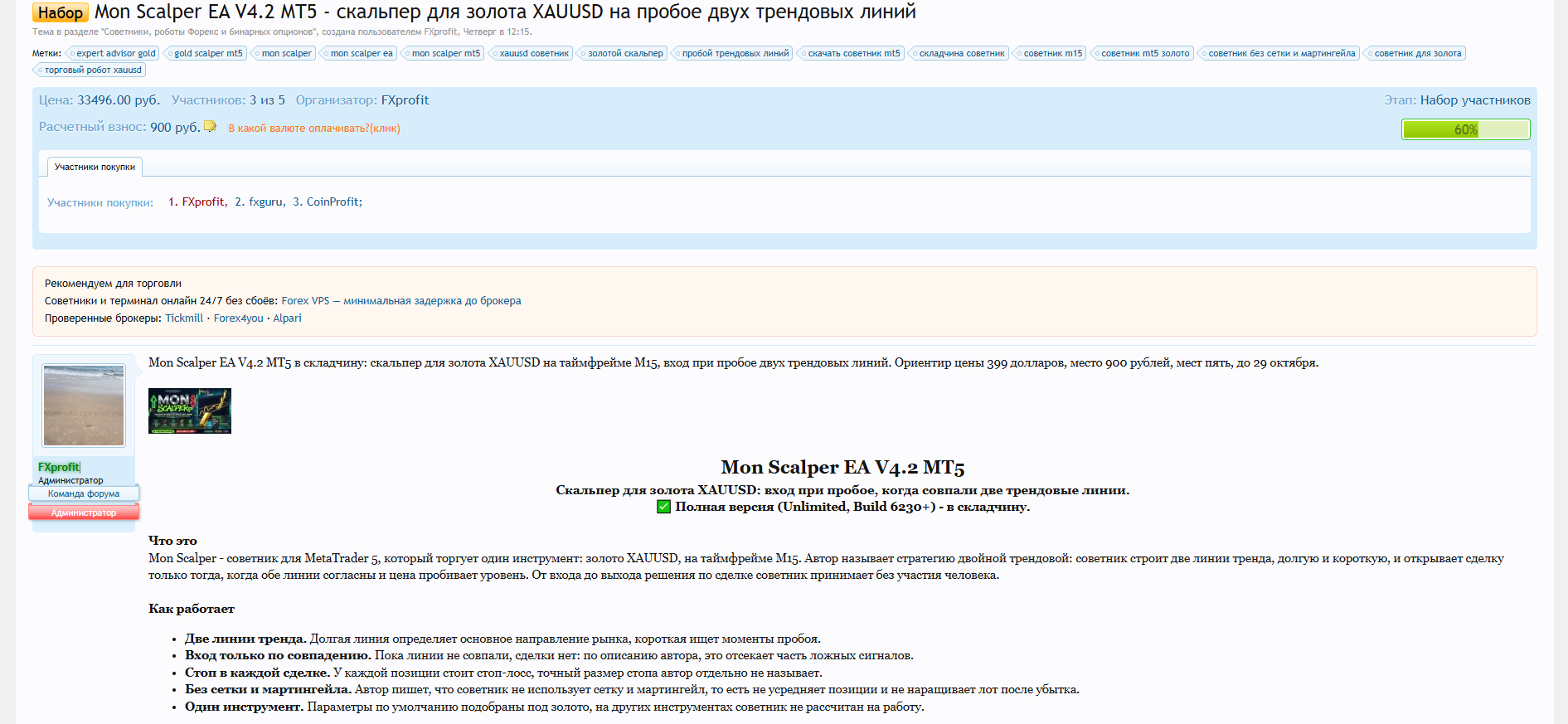
Task: Open organizer FXprofit profile link
Action: tap(405, 100)
